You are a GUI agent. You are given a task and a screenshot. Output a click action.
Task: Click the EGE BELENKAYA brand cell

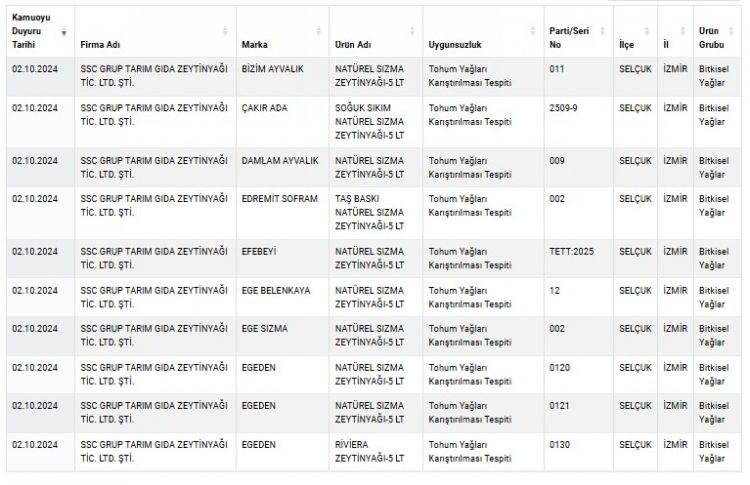[x=275, y=290]
